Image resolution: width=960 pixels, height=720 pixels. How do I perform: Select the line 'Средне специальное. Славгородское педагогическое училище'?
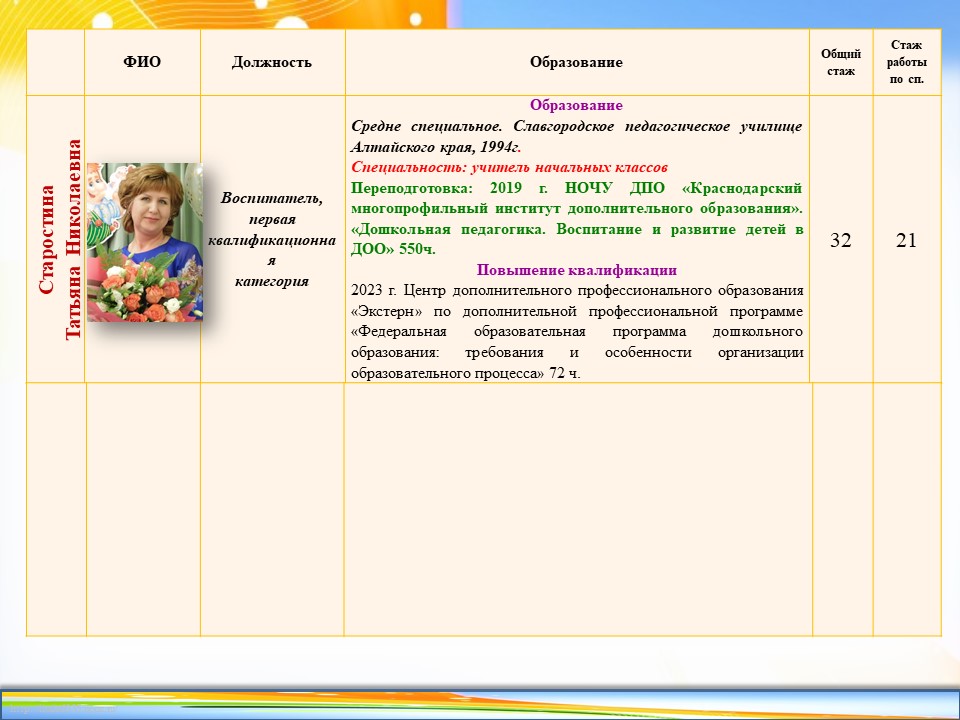(x=576, y=126)
